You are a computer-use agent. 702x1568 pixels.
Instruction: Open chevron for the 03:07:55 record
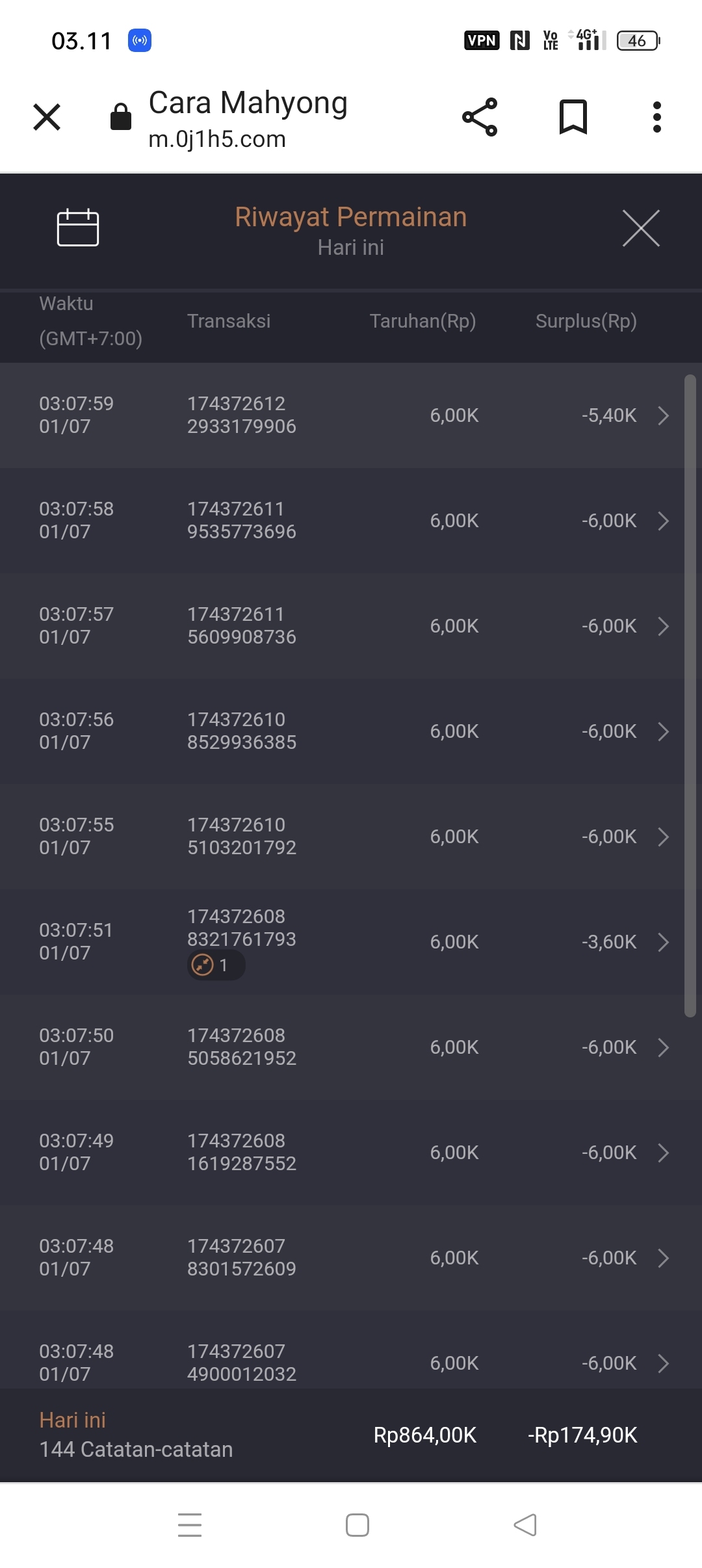(663, 837)
